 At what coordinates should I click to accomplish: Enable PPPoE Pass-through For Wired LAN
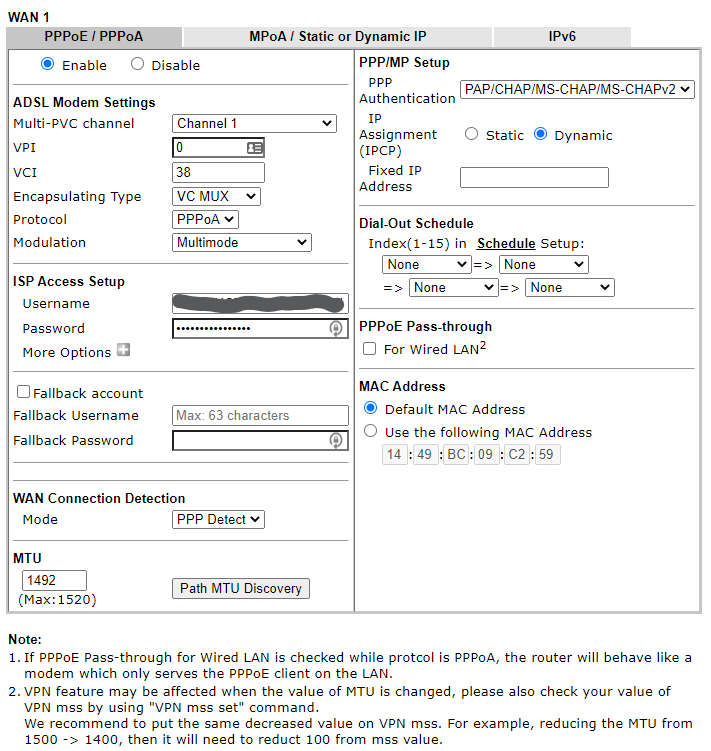click(369, 349)
